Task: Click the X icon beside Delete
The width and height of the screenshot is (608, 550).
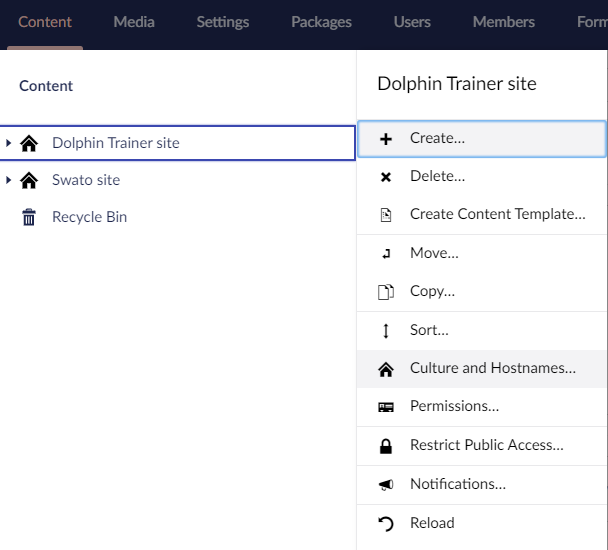Action: [385, 177]
